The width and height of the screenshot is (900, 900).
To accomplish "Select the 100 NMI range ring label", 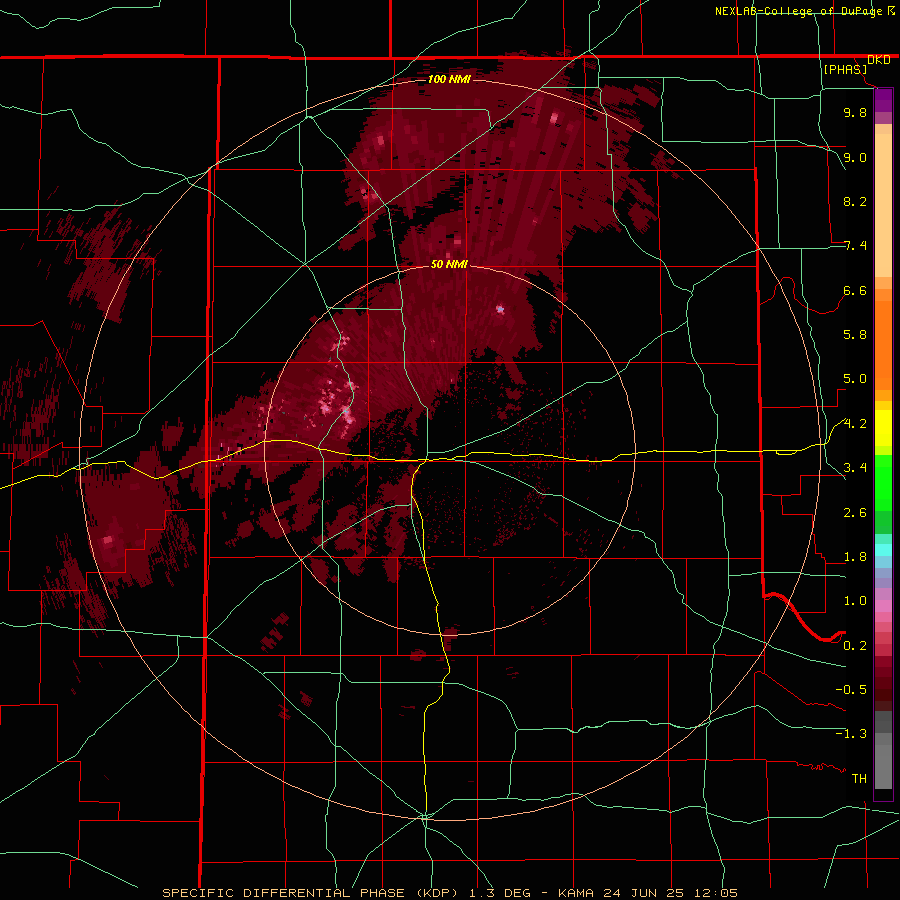I will coord(449,79).
